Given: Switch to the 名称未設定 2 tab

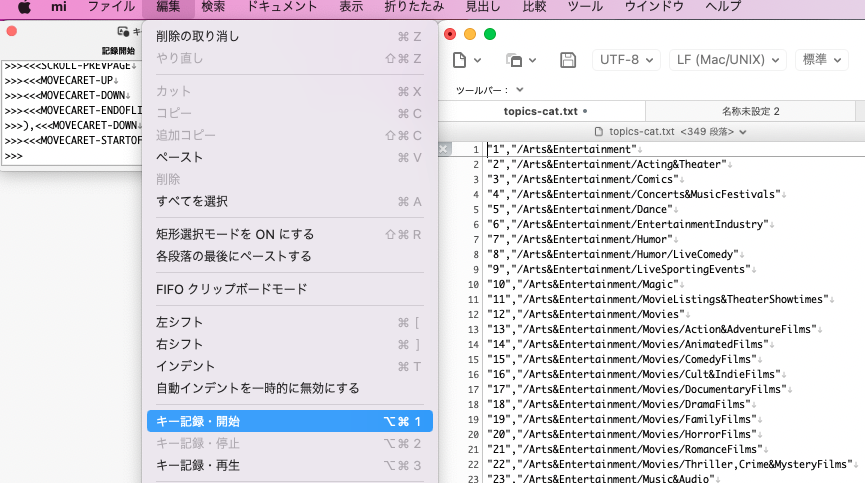Looking at the screenshot, I should (750, 110).
